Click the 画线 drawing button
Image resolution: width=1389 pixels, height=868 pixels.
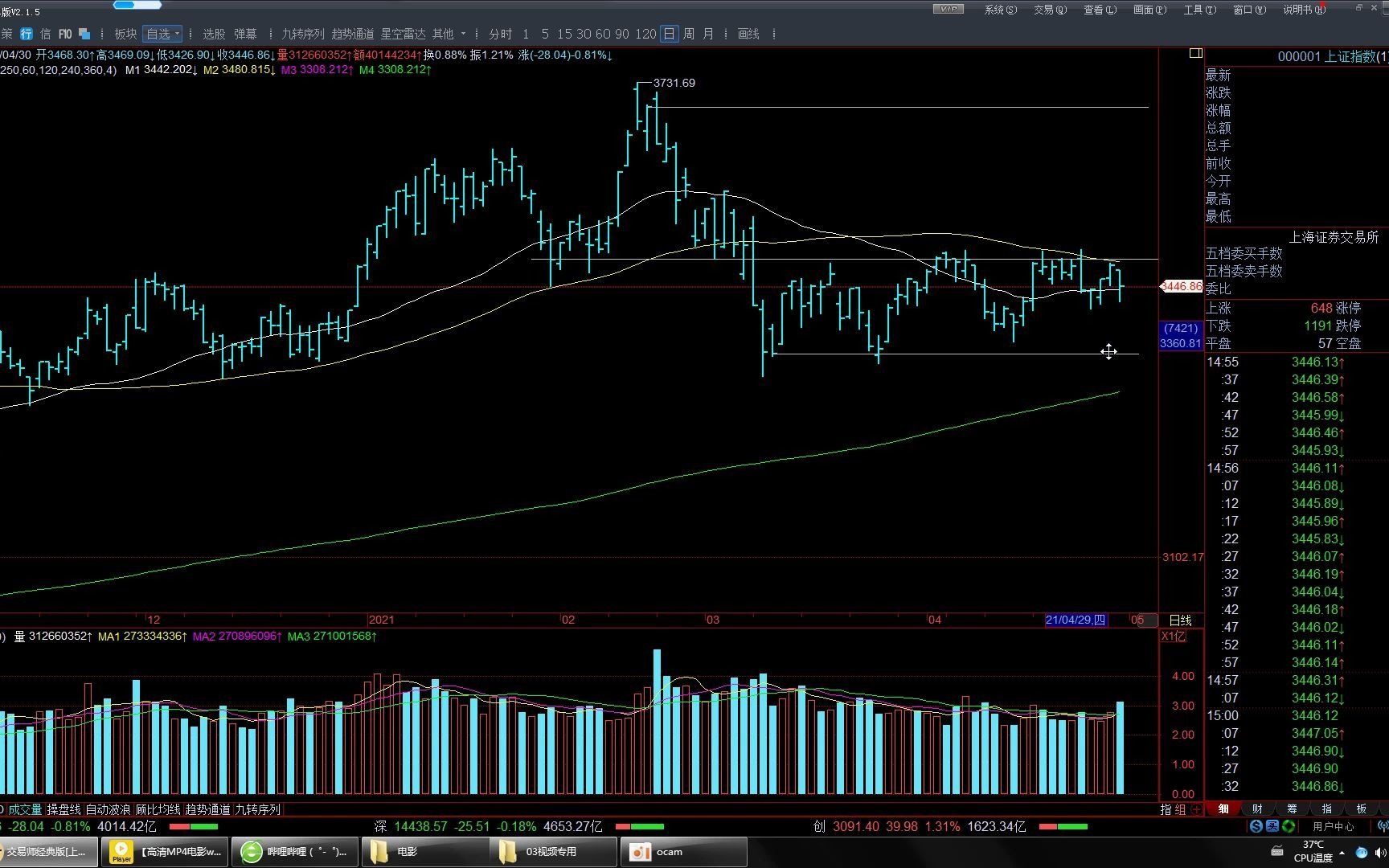[748, 34]
